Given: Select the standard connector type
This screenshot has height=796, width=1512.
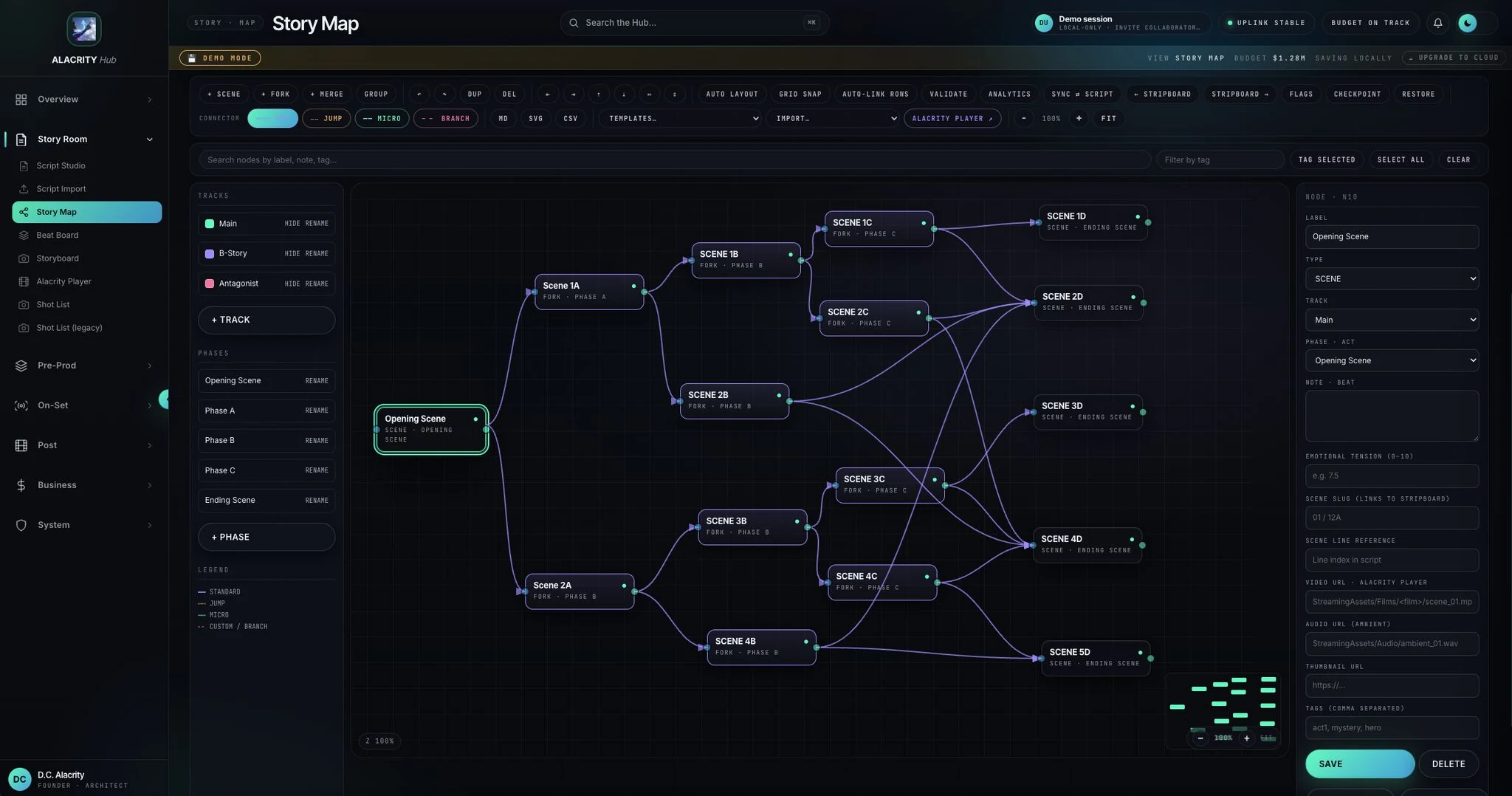Looking at the screenshot, I should click(x=272, y=118).
